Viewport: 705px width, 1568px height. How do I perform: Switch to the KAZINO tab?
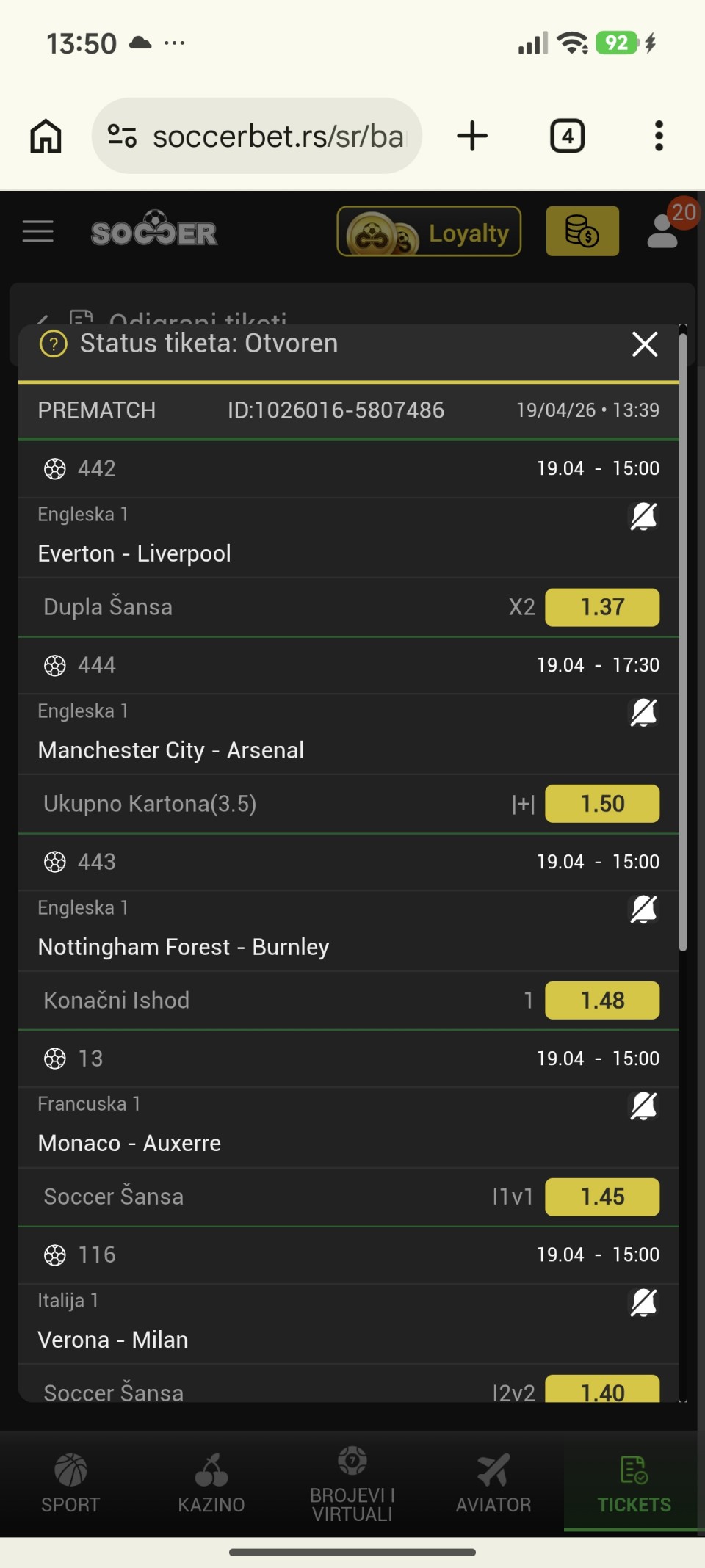pyautogui.click(x=211, y=1483)
